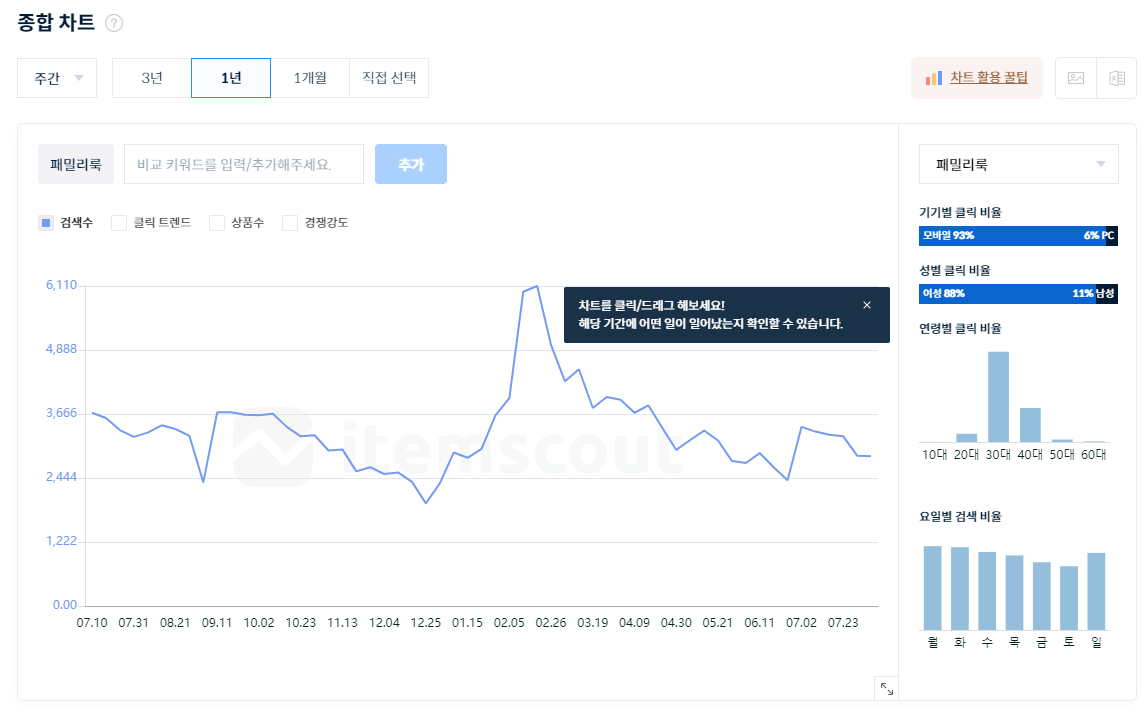The height and width of the screenshot is (717, 1141).
Task: Open the 차트 활용 꿀팁 link
Action: (989, 78)
